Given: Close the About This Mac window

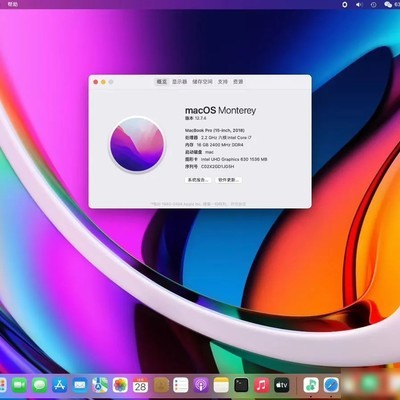Looking at the screenshot, I should pos(96,82).
